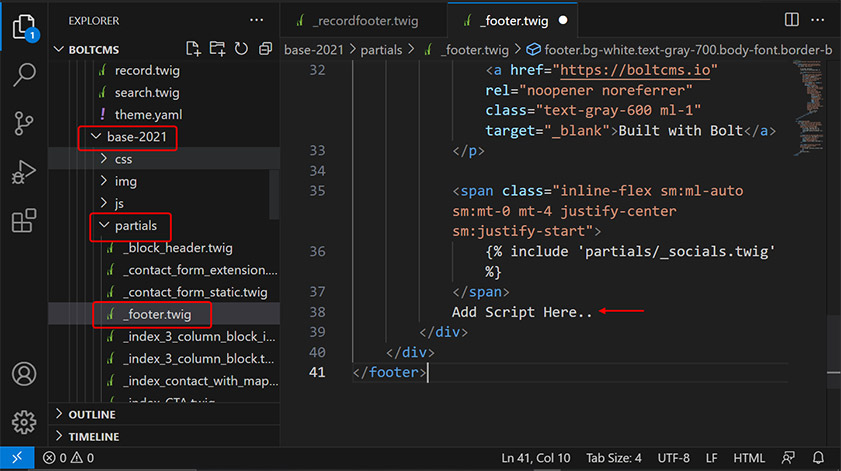Split the editor to the right
This screenshot has width=841, height=471.
pos(792,20)
